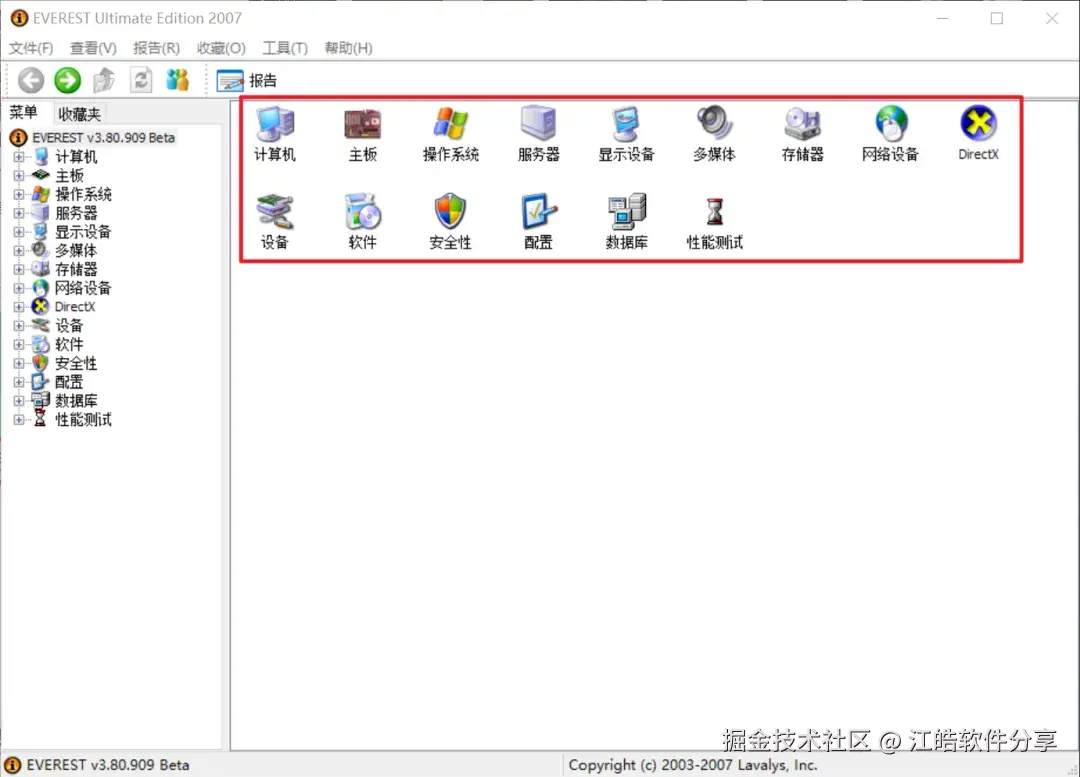Open the 软件 icon in the main panel
The height and width of the screenshot is (777, 1080).
pos(363,222)
